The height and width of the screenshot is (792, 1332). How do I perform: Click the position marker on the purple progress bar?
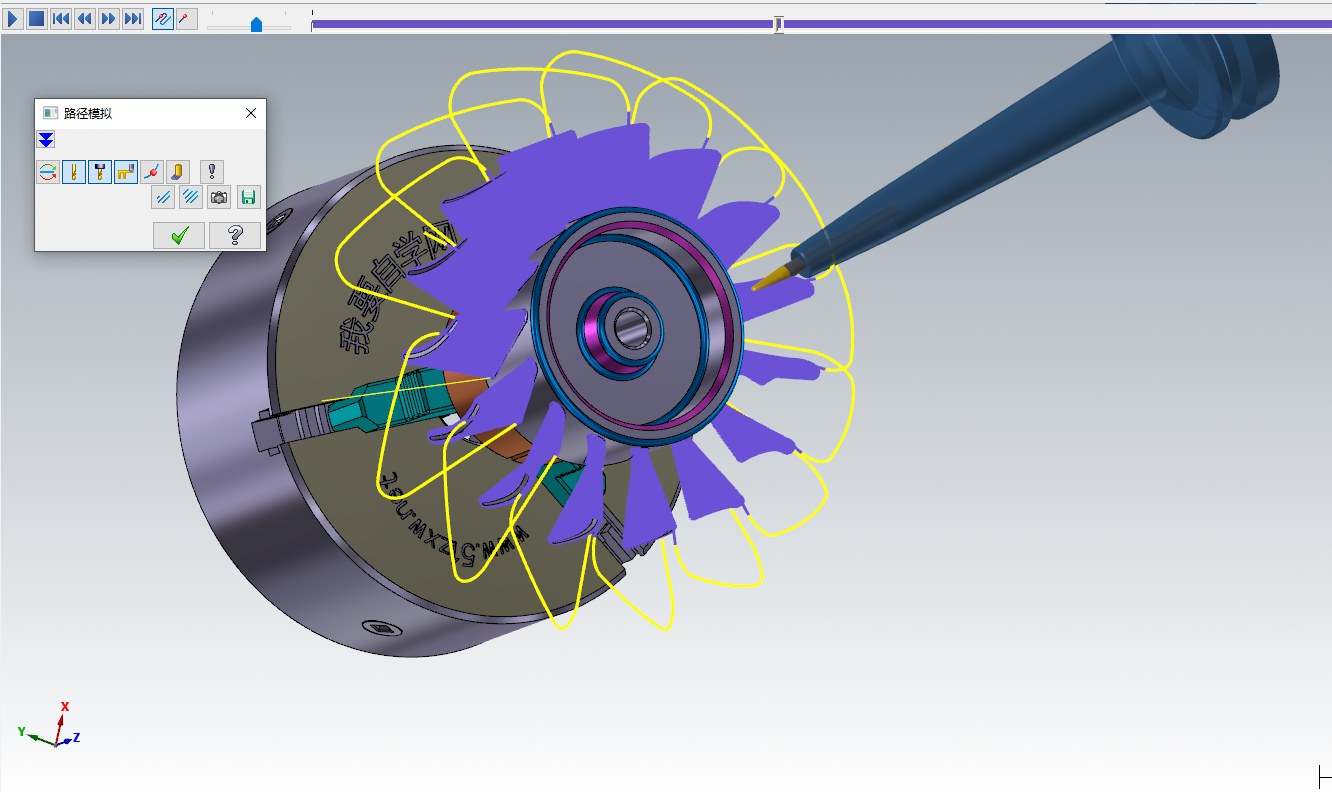[778, 24]
